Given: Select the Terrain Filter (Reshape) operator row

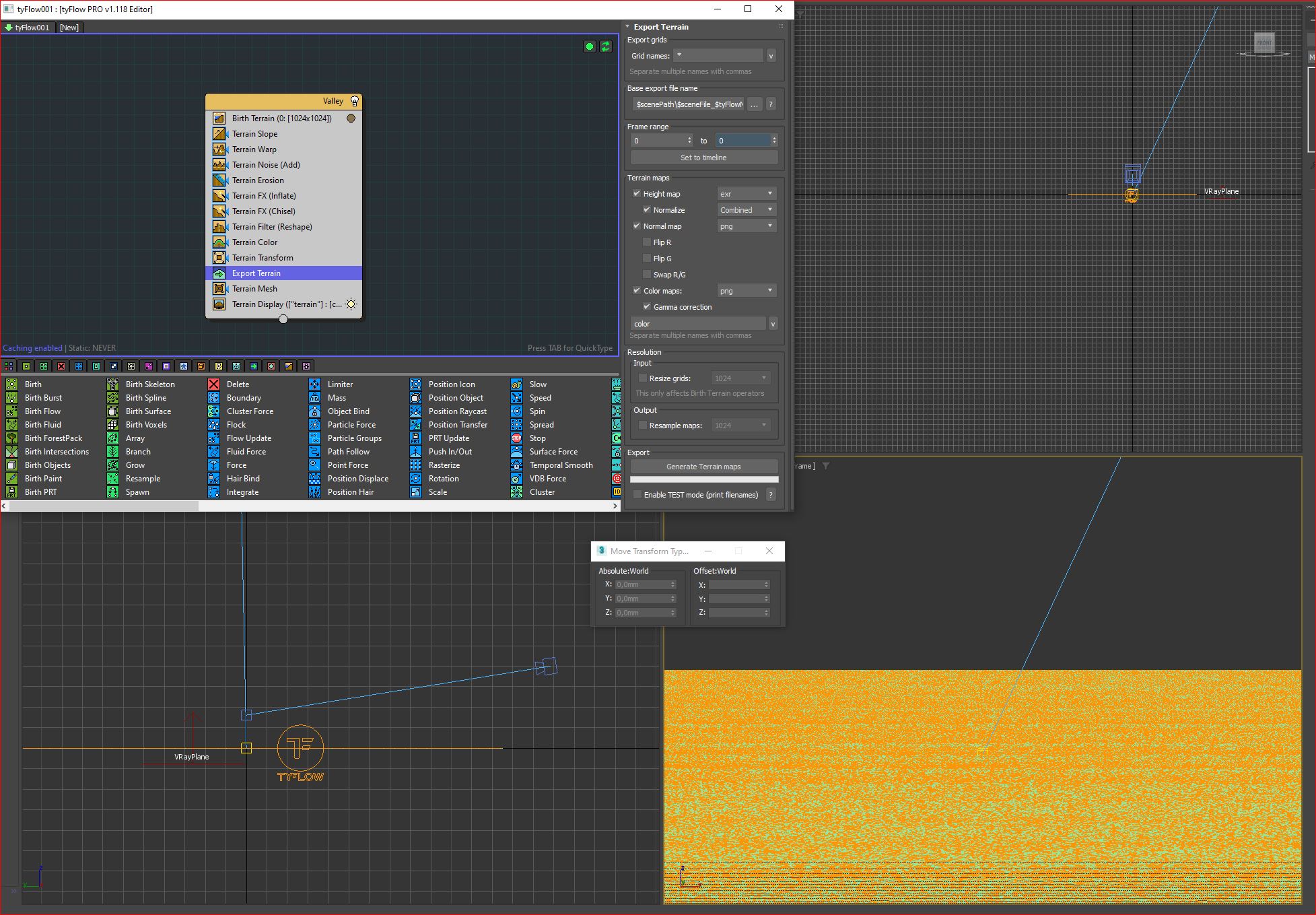Looking at the screenshot, I should [283, 227].
